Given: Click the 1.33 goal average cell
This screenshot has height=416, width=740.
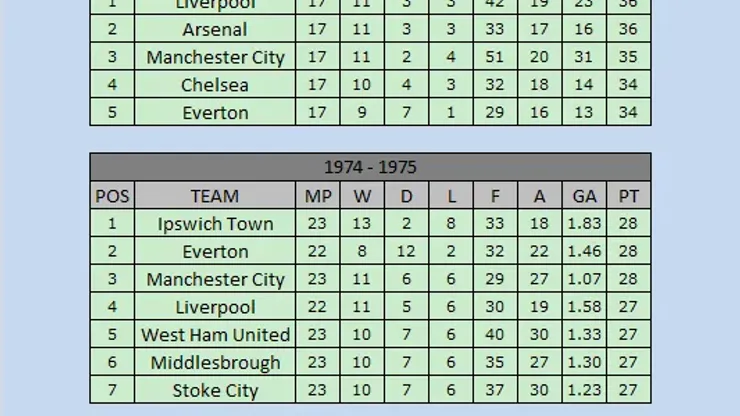Looking at the screenshot, I should click(x=584, y=335).
